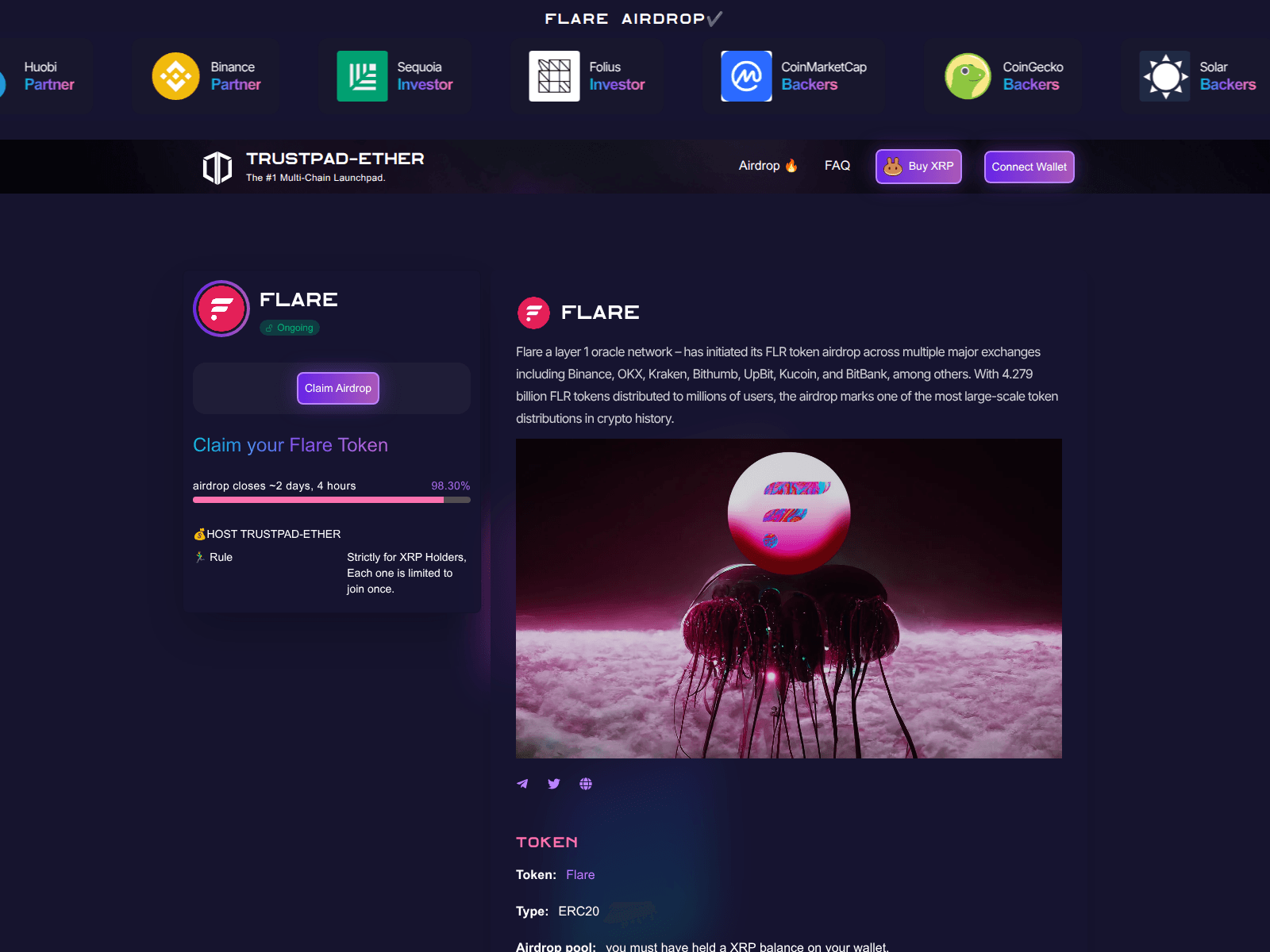Click the fire icon beside Airdrop
This screenshot has width=1270, height=952.
[x=791, y=166]
